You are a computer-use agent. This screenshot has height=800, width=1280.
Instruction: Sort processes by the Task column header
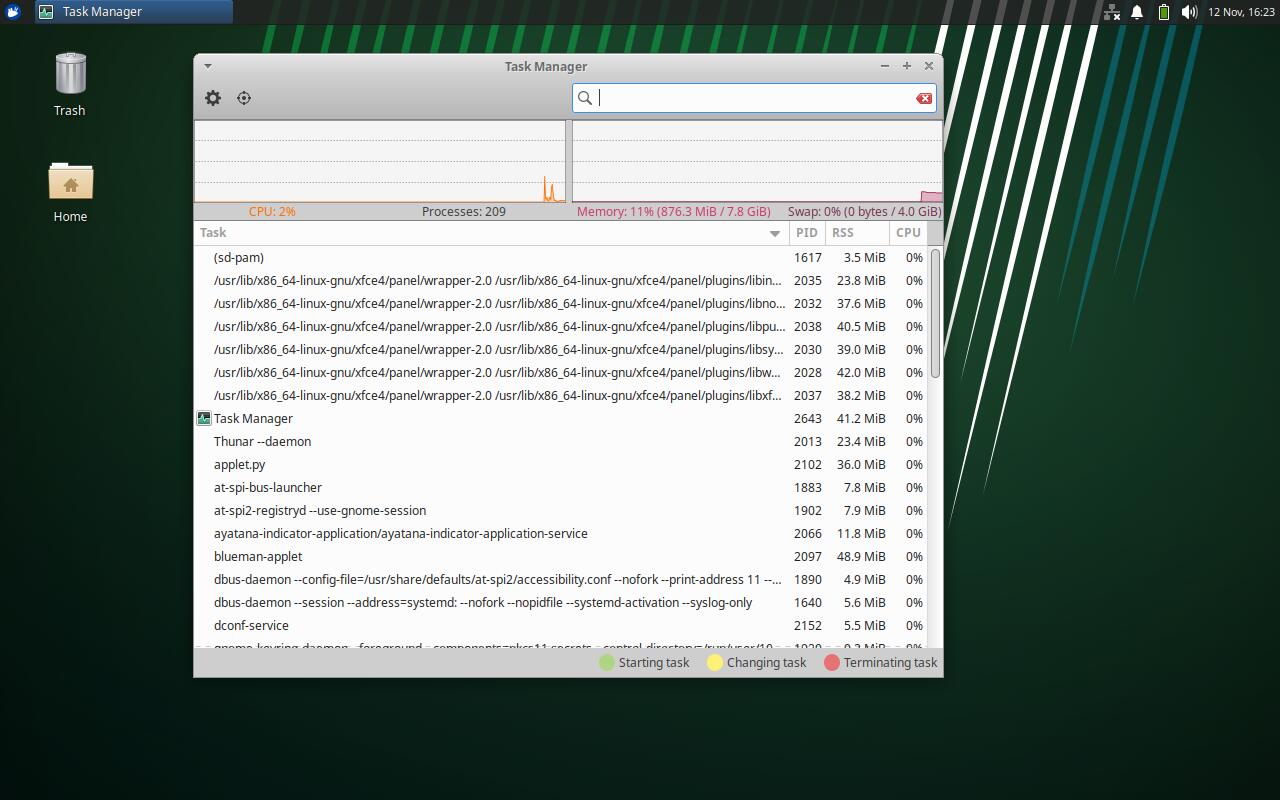pos(491,233)
